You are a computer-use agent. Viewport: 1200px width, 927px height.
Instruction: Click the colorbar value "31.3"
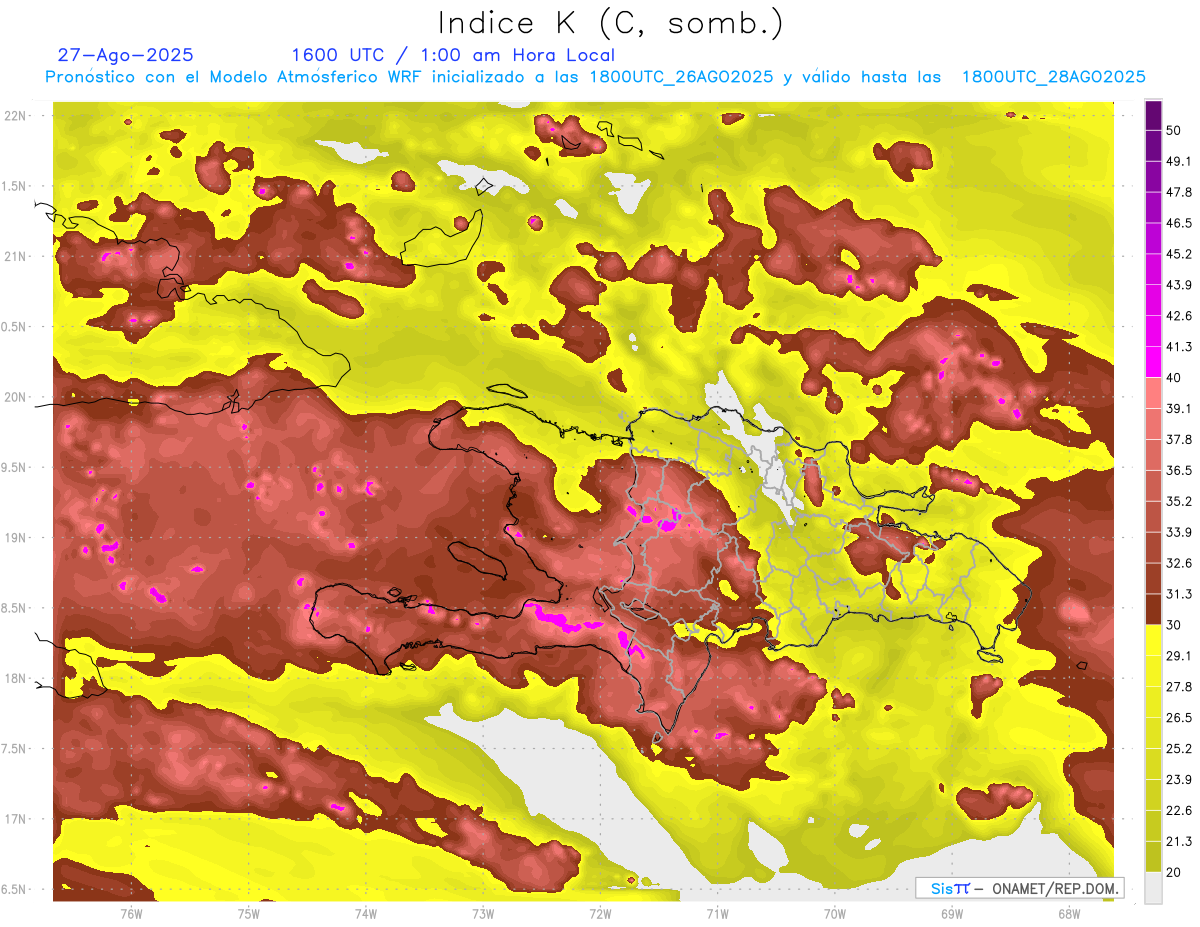(1179, 594)
